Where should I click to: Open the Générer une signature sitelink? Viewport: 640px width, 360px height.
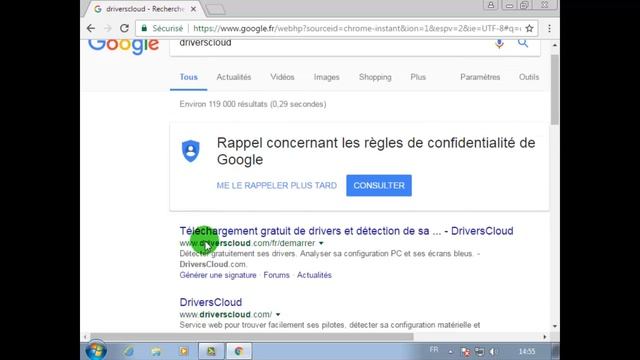tap(218, 275)
